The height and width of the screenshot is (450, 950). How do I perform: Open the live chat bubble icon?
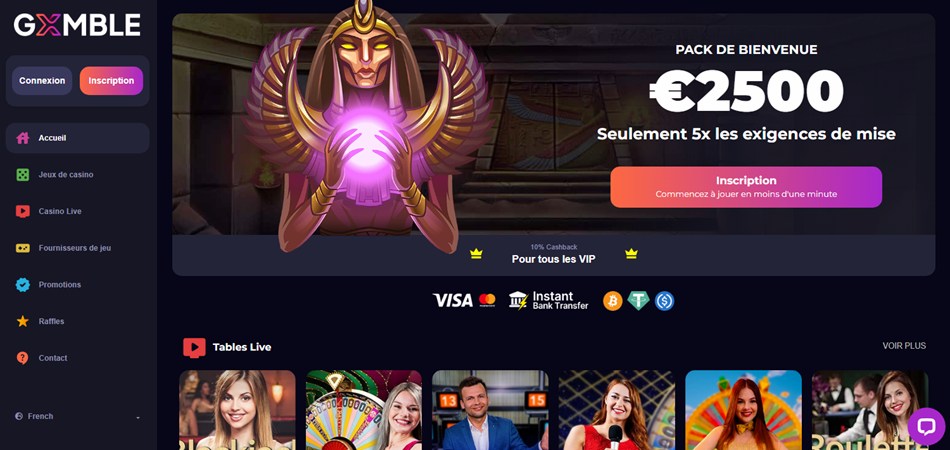926,426
